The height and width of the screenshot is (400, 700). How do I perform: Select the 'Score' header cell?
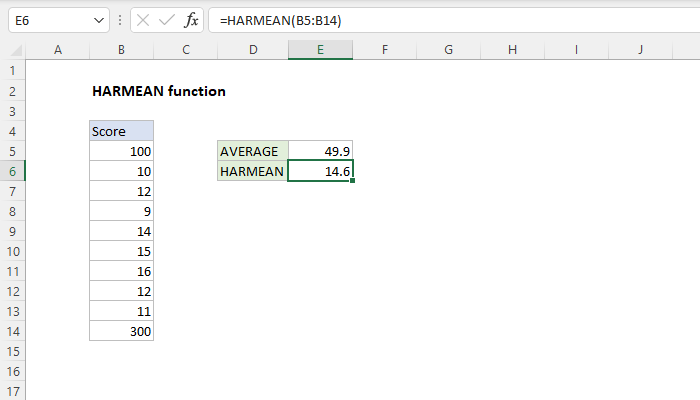coord(121,131)
